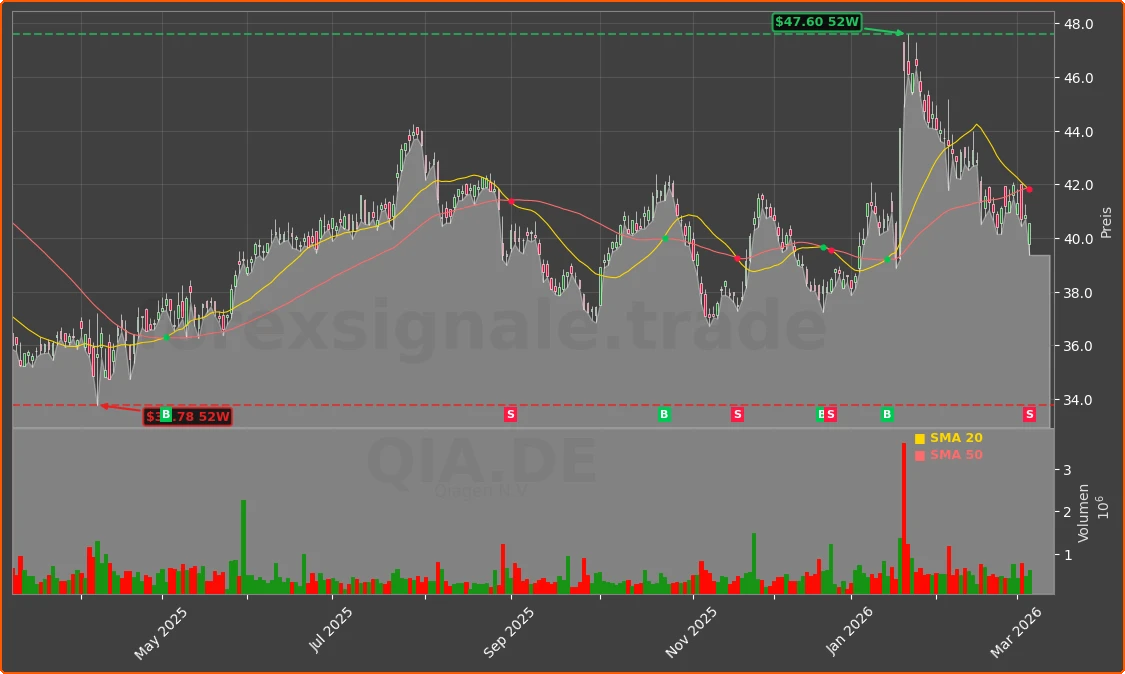The height and width of the screenshot is (674, 1125).
Task: Click the green B buy marker near November 2025
Action: coord(662,413)
